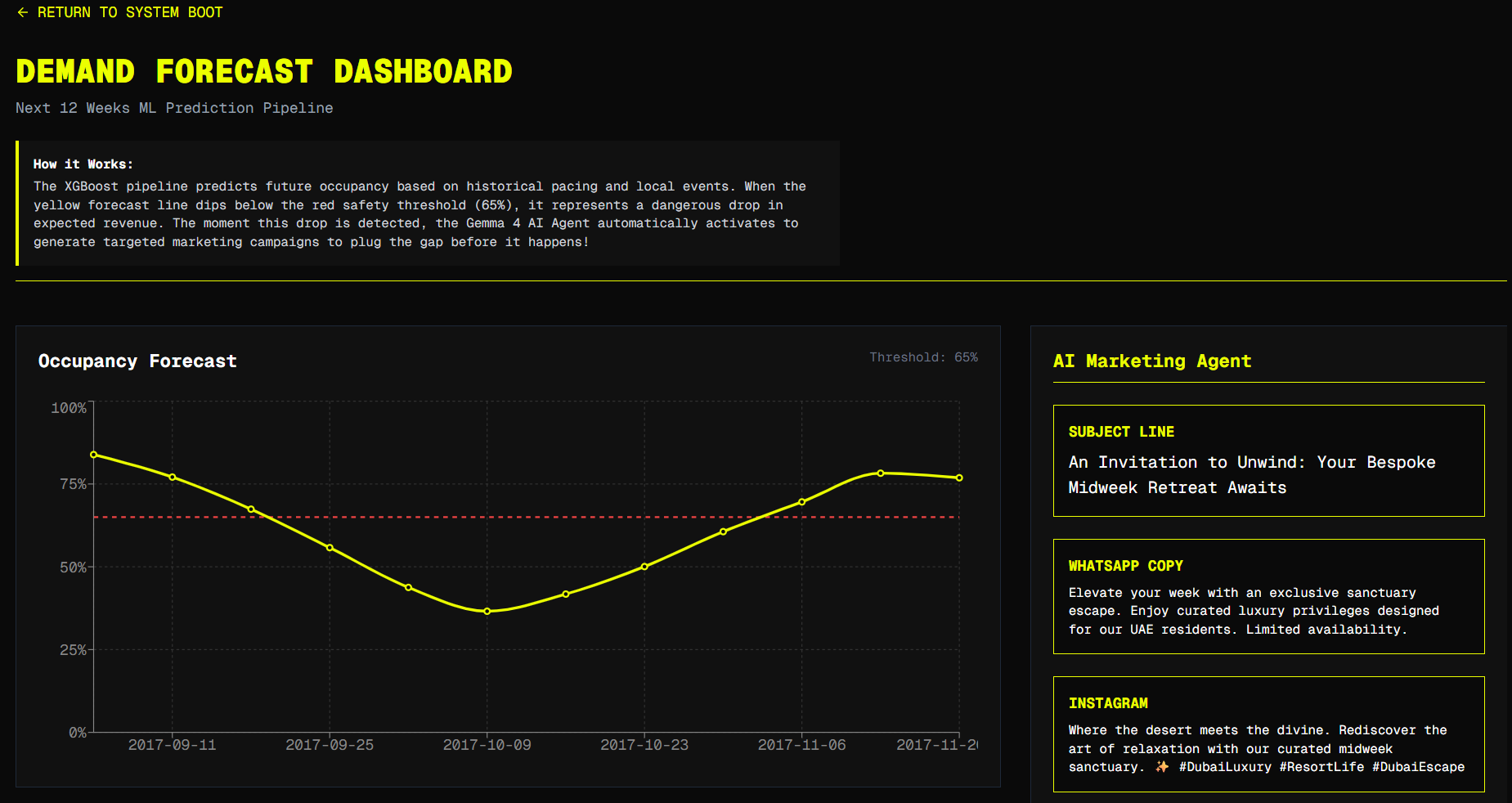This screenshot has width=1512, height=803.
Task: Click the Return to System Boot link
Action: (x=119, y=12)
